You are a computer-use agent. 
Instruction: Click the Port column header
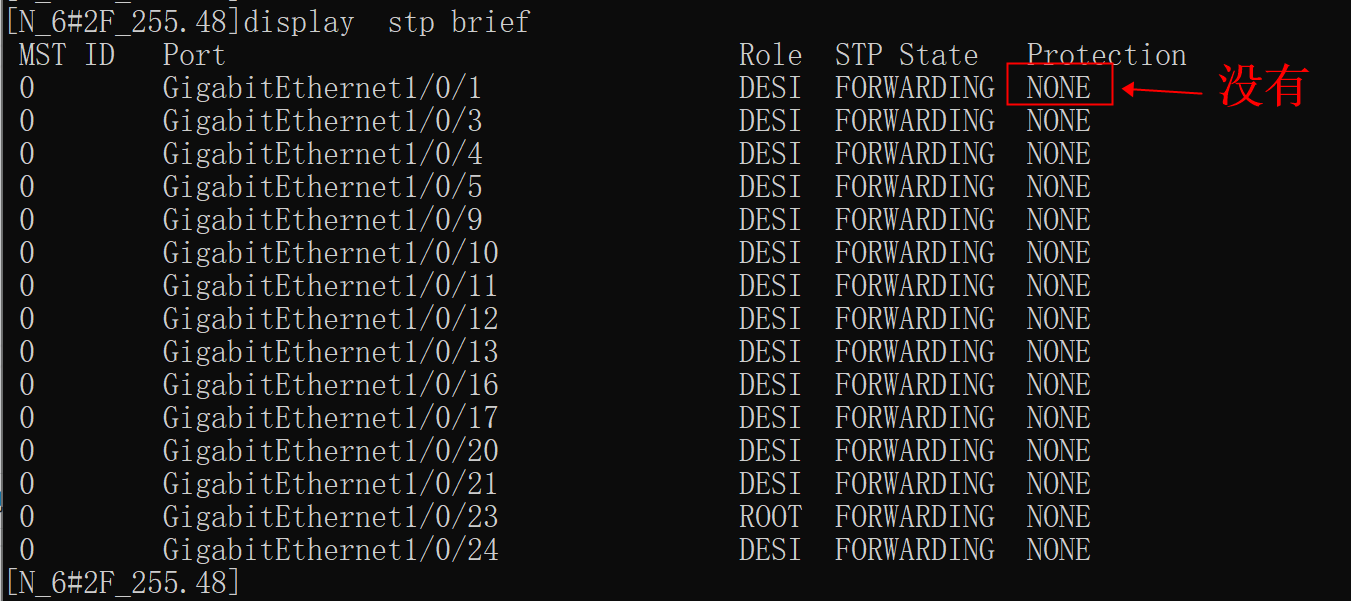click(194, 55)
